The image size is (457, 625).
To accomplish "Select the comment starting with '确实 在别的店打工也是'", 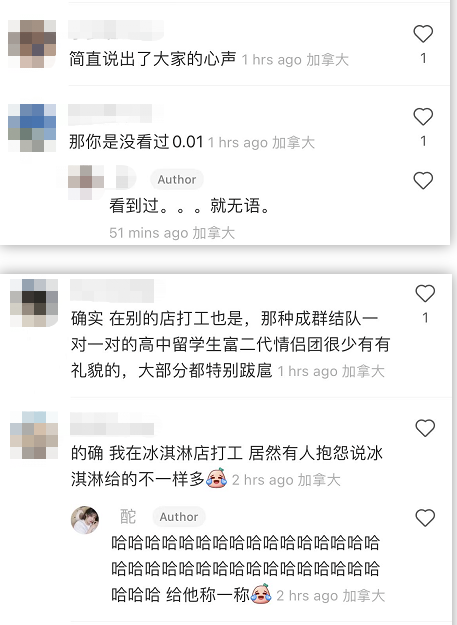I will pos(230,344).
